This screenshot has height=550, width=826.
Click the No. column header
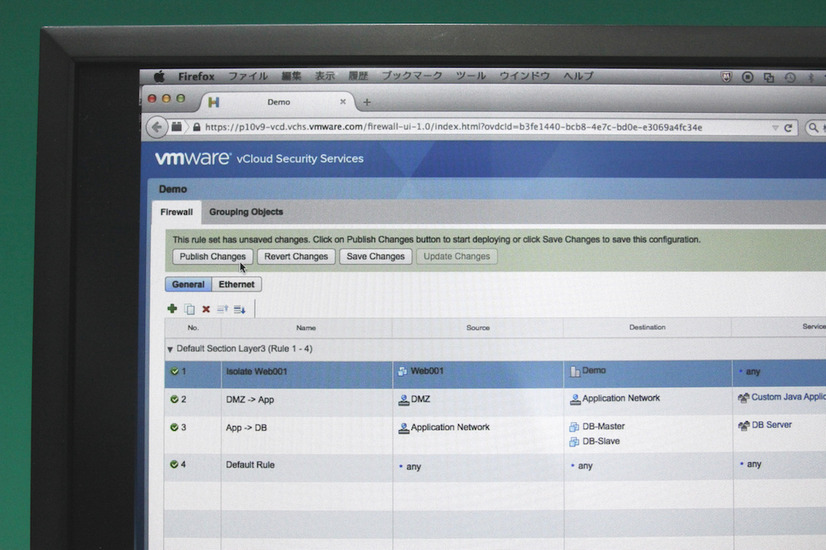tap(193, 328)
